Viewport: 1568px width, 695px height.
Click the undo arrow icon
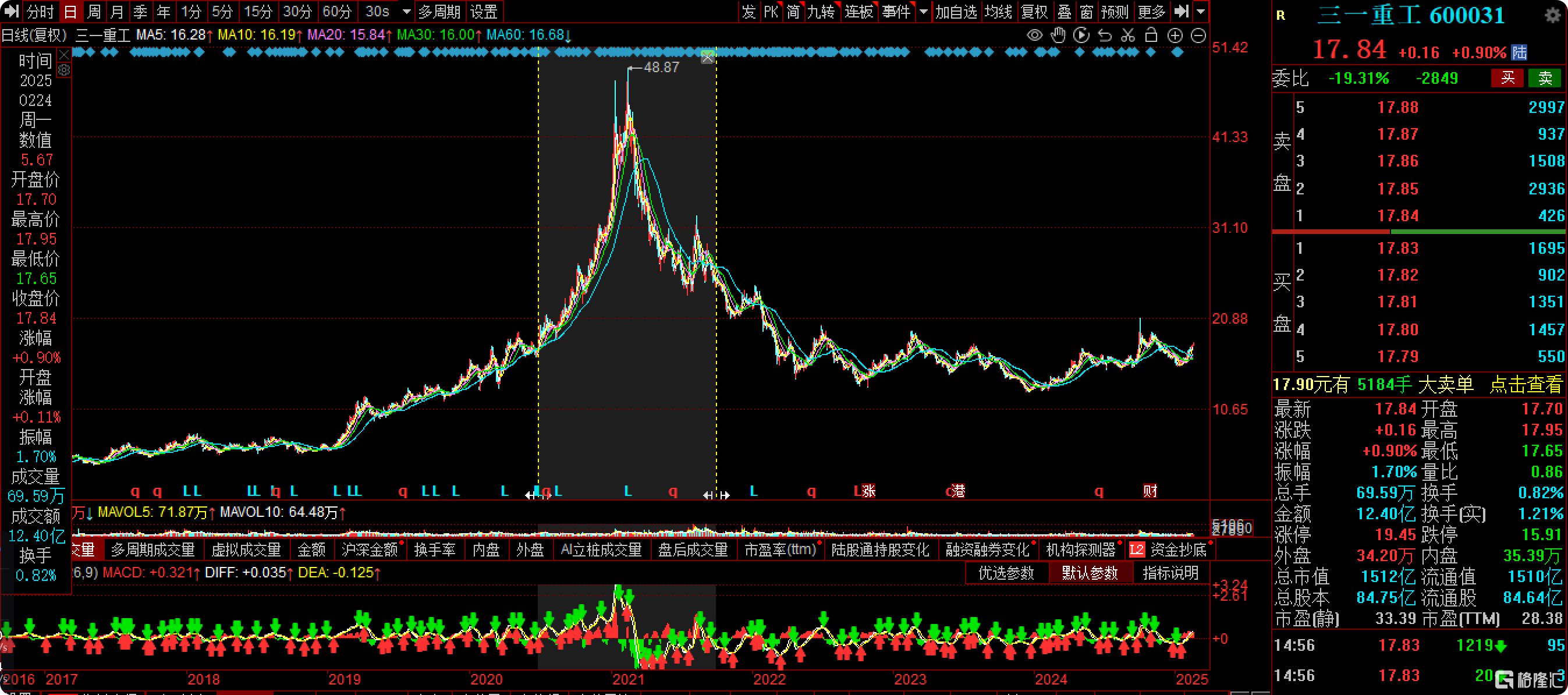coord(1104,36)
